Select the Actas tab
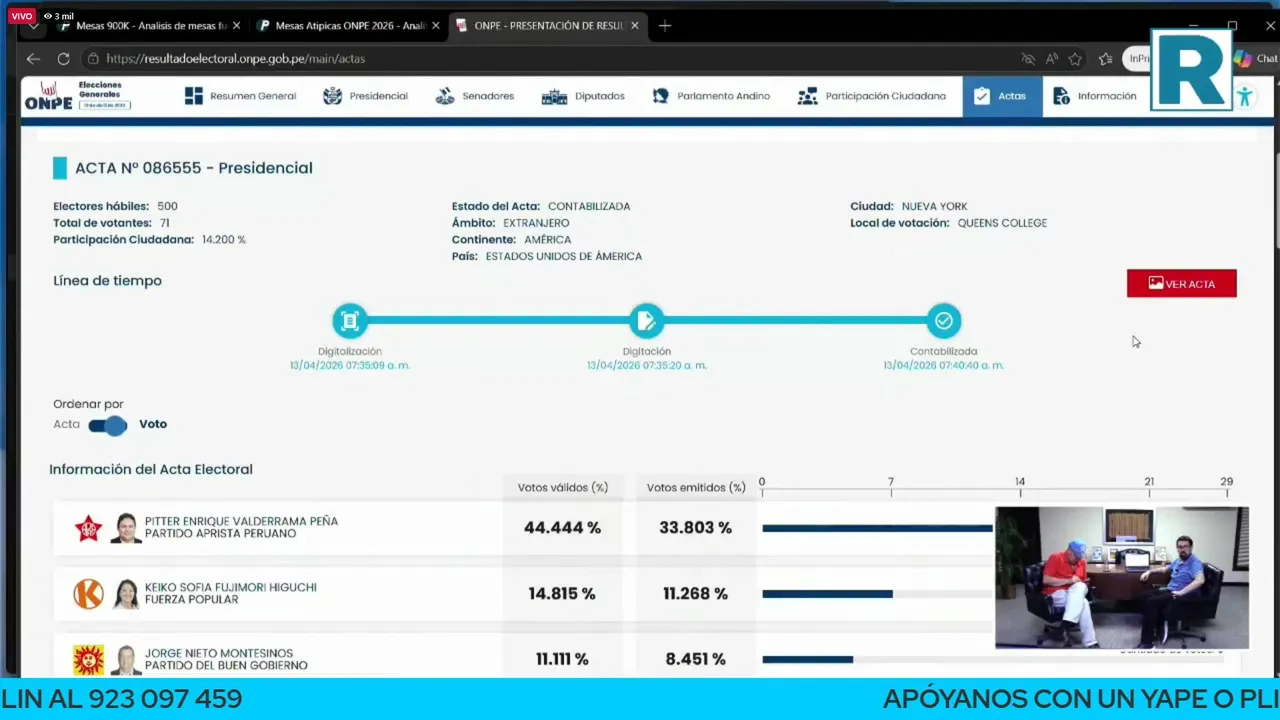Image resolution: width=1280 pixels, height=720 pixels. coord(1002,96)
